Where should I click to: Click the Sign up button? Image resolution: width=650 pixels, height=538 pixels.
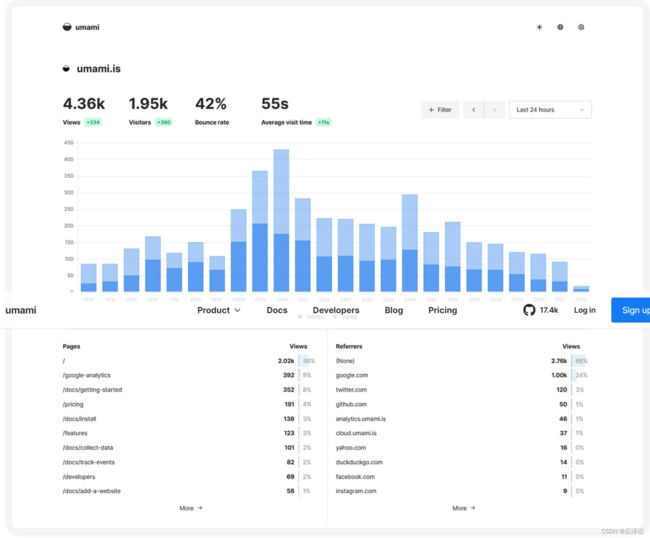pyautogui.click(x=631, y=310)
